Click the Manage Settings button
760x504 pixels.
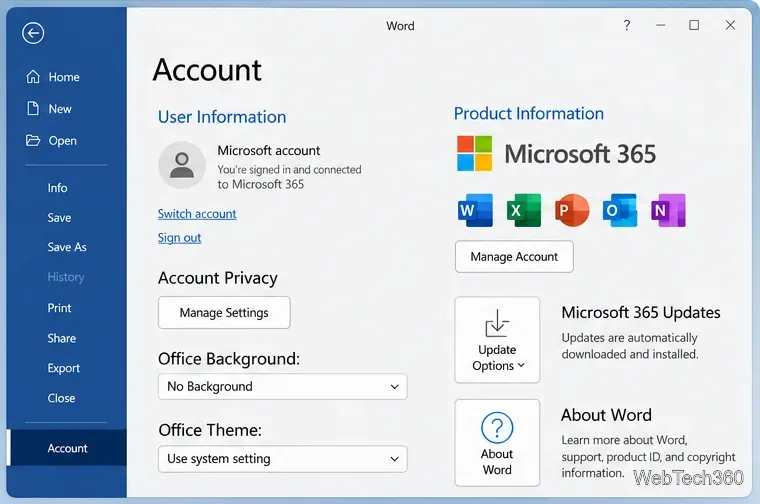(x=224, y=313)
